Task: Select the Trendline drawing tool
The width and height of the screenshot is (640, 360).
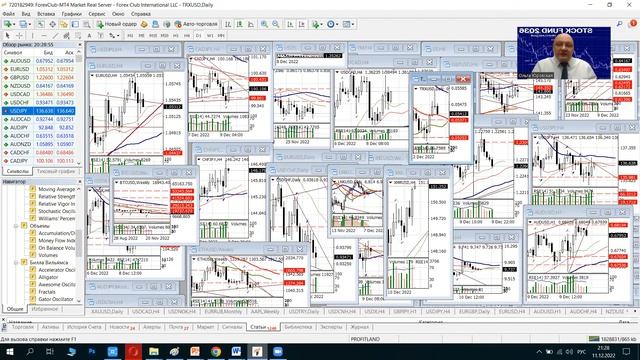Action: 56,36
